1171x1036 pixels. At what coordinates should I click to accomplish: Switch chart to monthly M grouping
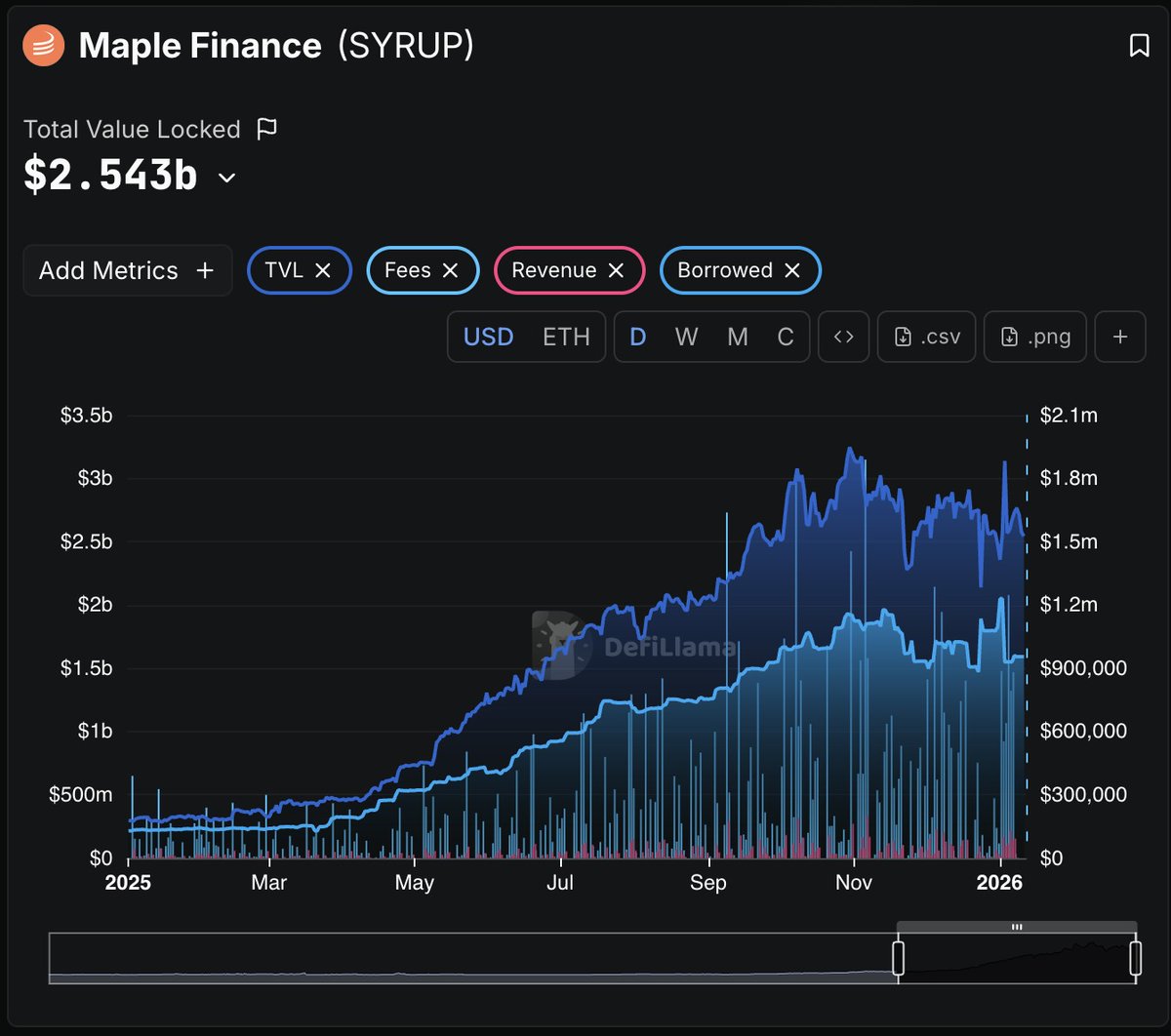tap(738, 337)
